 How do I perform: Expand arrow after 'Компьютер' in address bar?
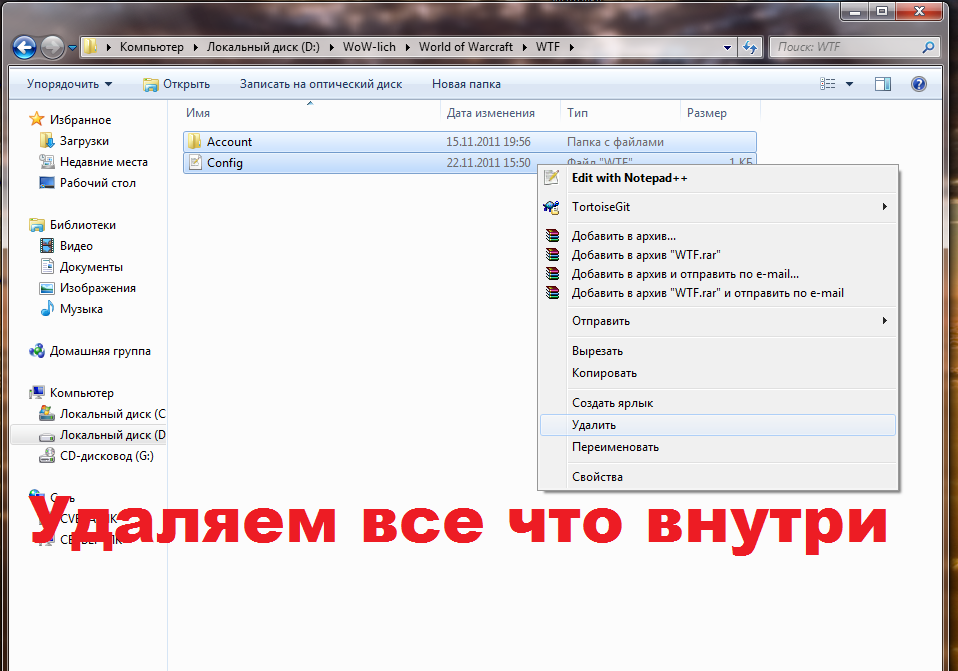[196, 47]
